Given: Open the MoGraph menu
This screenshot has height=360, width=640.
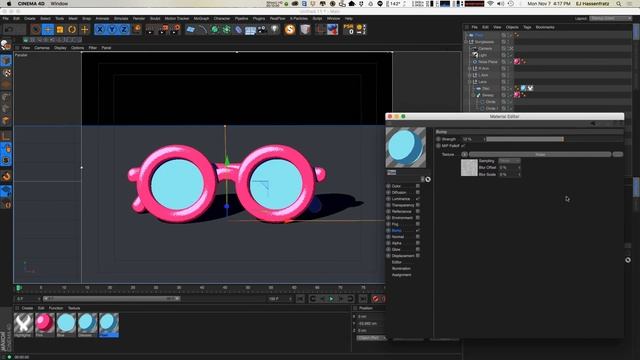Looking at the screenshot, I should [201, 18].
